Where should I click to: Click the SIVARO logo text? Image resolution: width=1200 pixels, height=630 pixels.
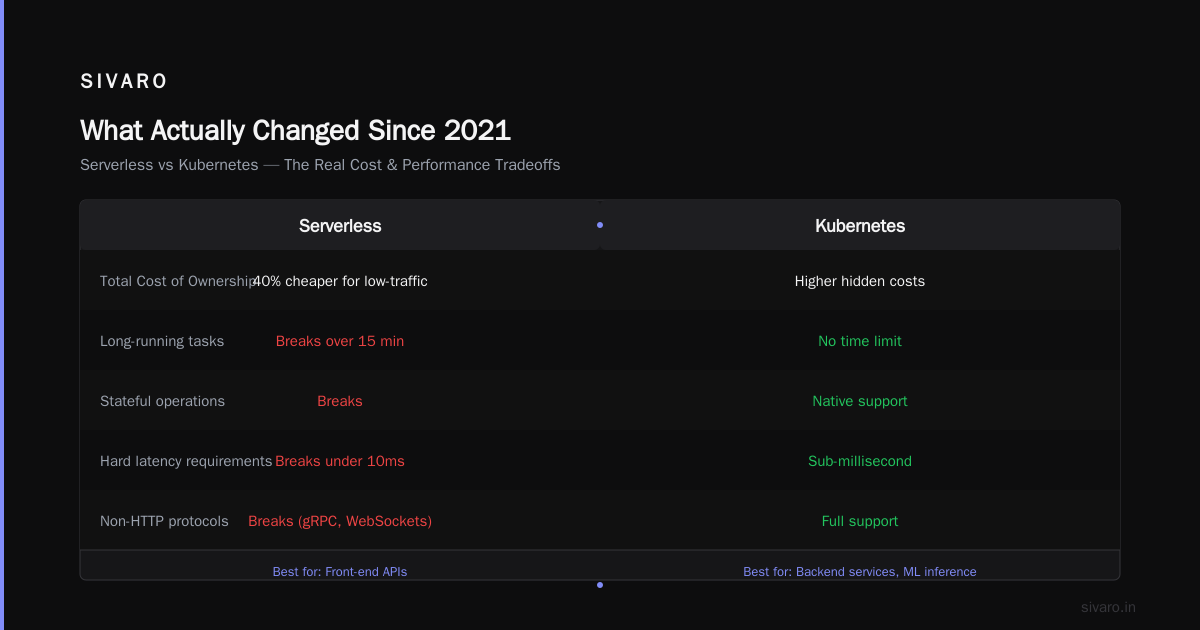click(124, 82)
